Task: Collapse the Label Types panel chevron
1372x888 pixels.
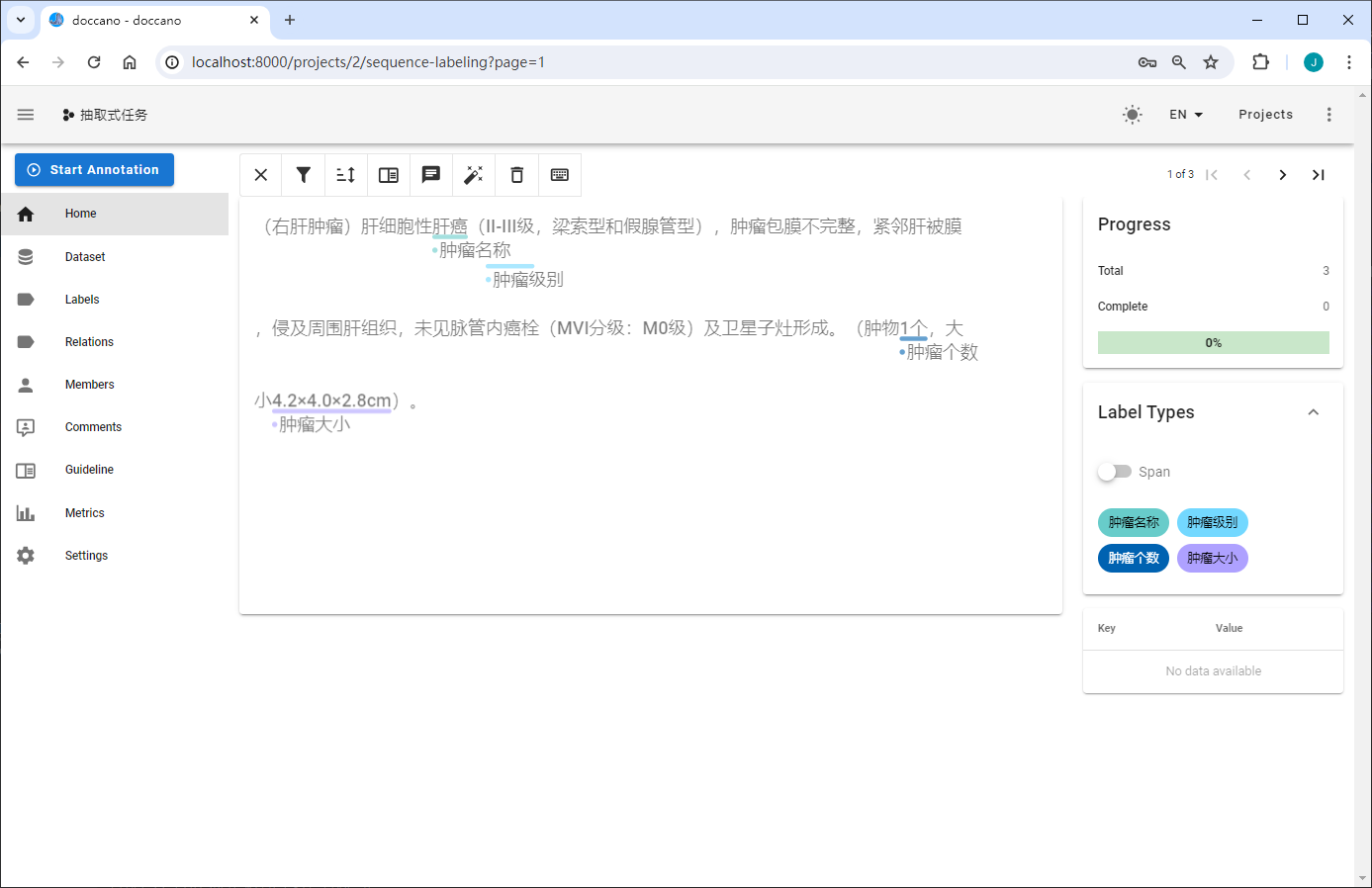Action: click(1314, 412)
